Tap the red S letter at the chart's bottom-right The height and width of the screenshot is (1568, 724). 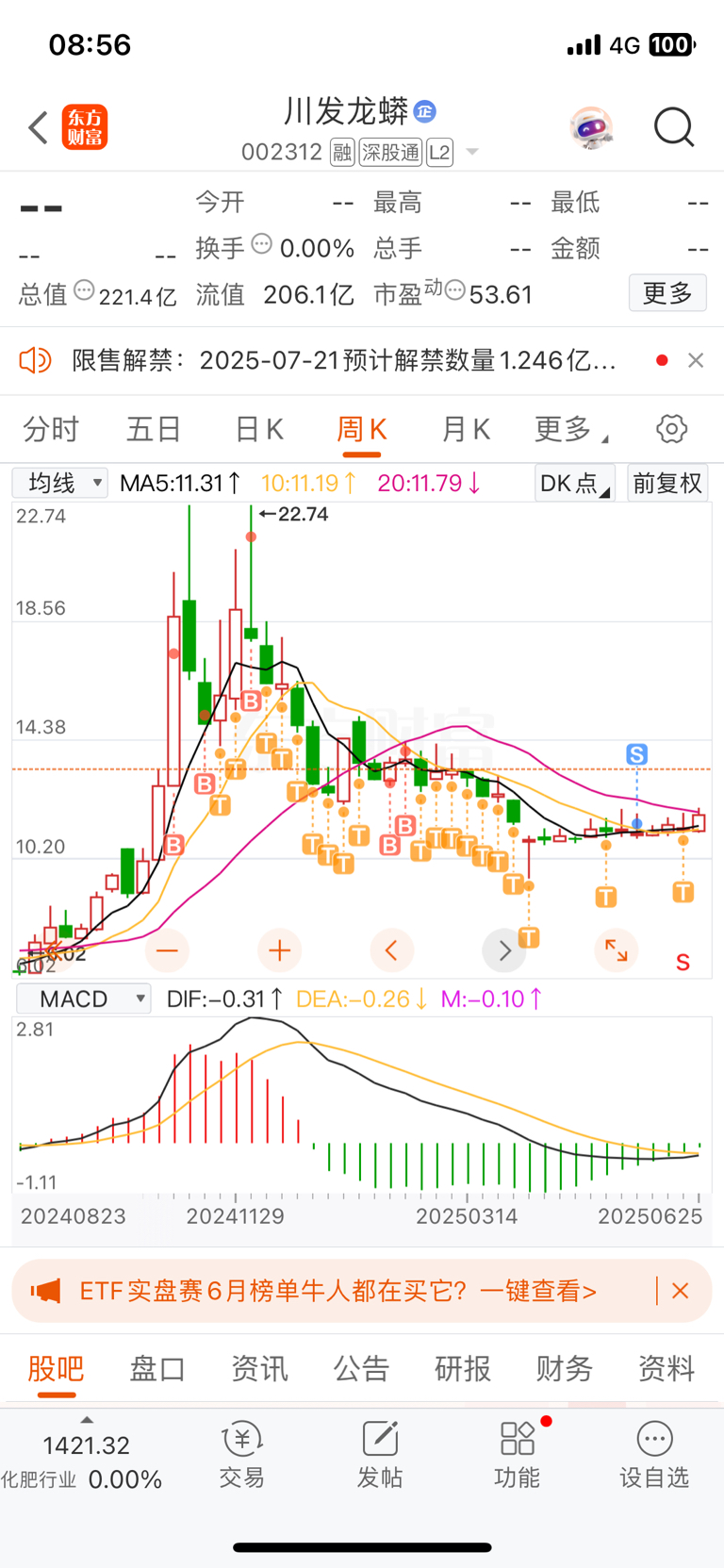683,963
